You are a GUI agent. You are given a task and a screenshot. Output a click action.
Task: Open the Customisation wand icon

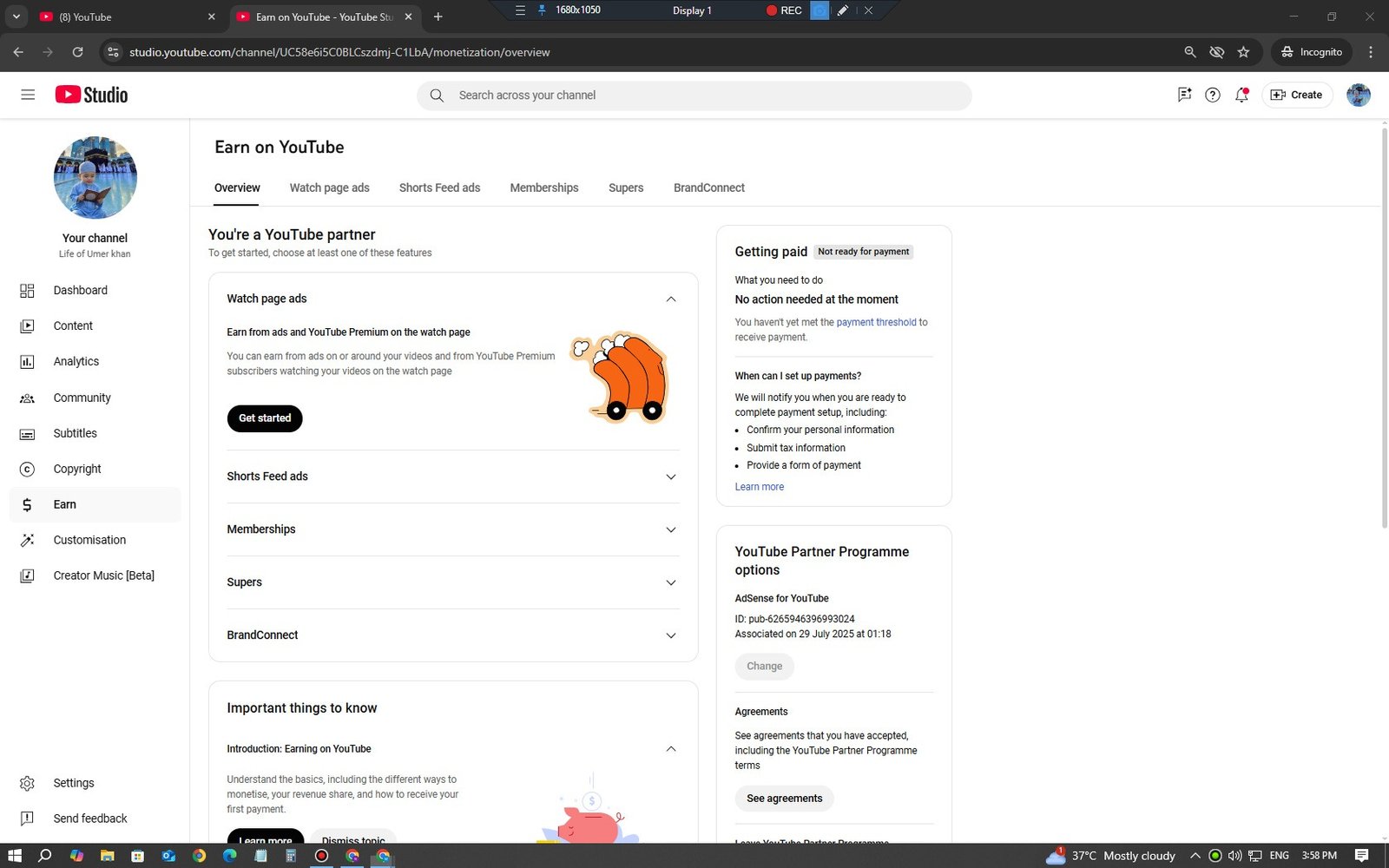coord(27,540)
